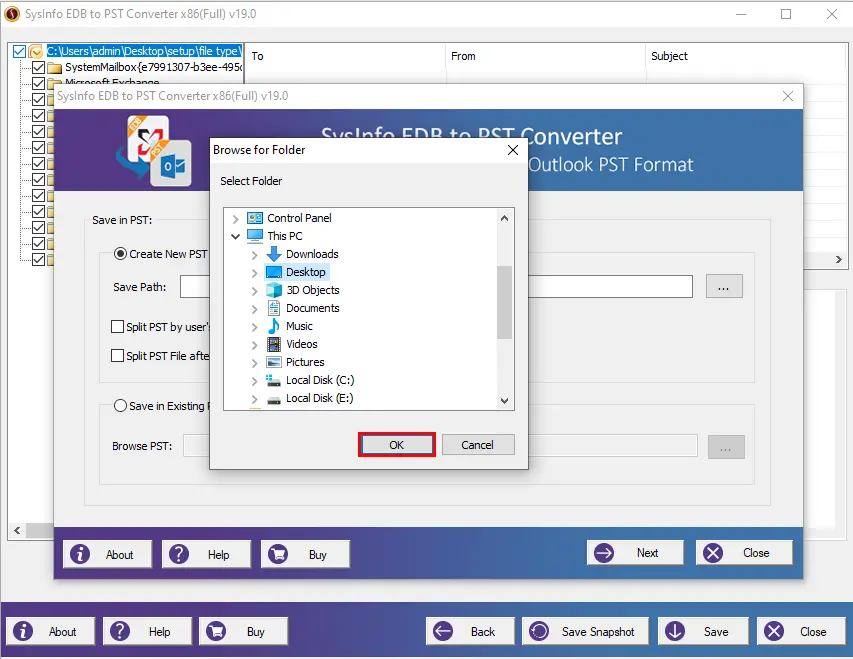This screenshot has height=659, width=853.
Task: Open About in the save dialog
Action: point(107,554)
